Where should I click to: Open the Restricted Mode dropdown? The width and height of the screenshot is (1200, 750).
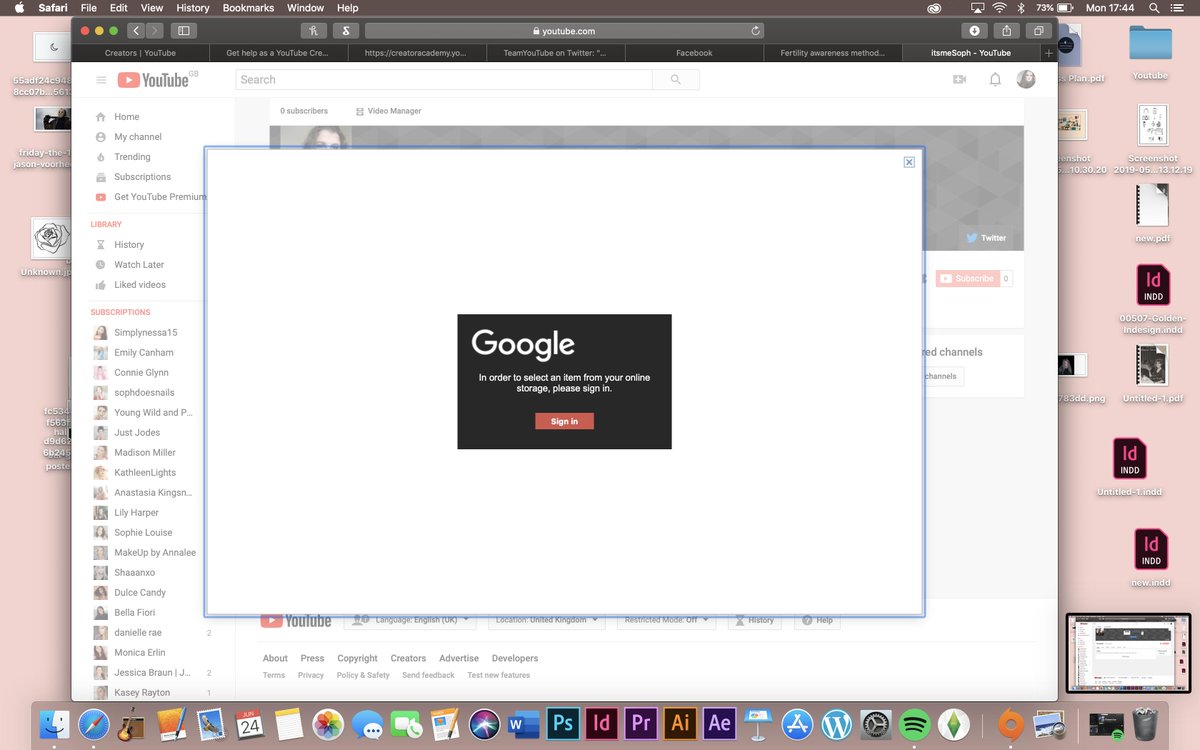coord(667,620)
